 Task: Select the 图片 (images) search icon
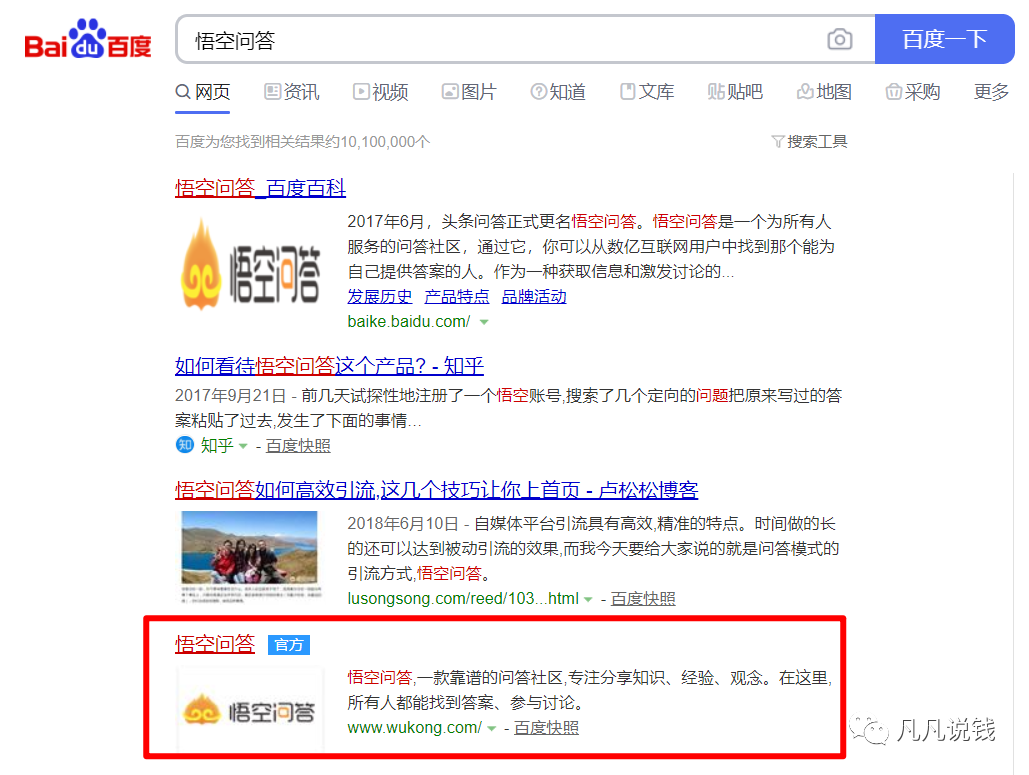point(448,91)
